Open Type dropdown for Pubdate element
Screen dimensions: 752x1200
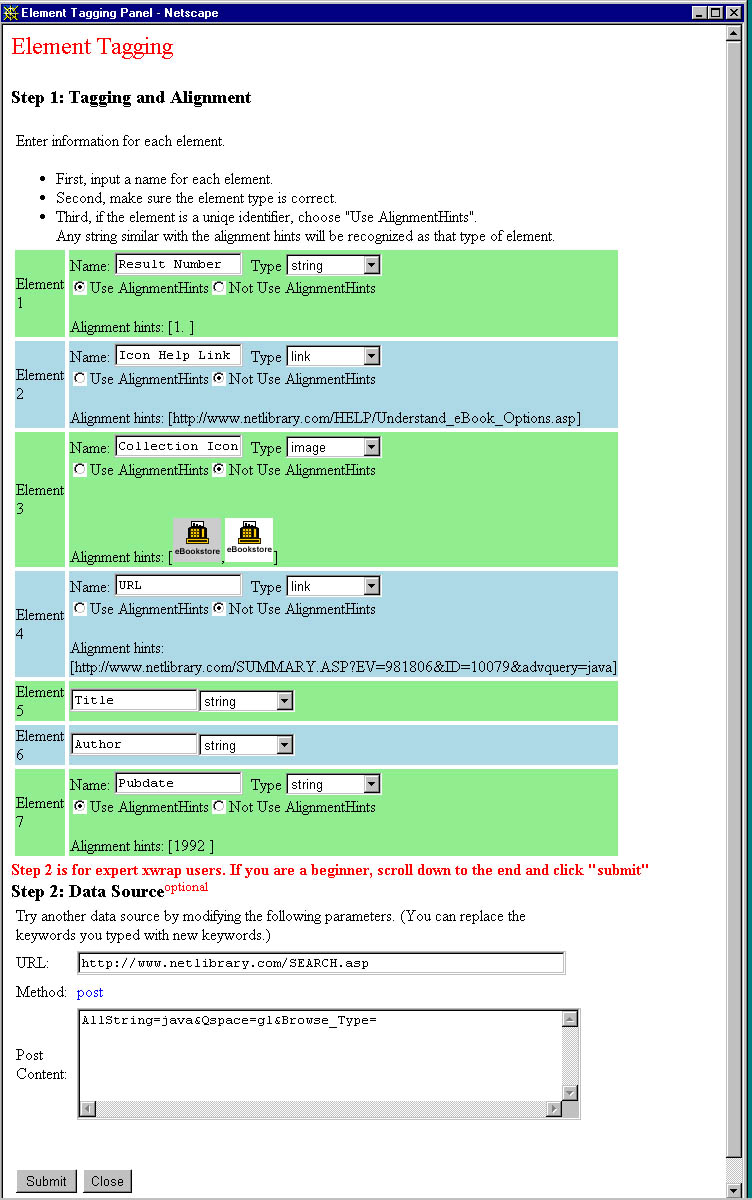(371, 785)
